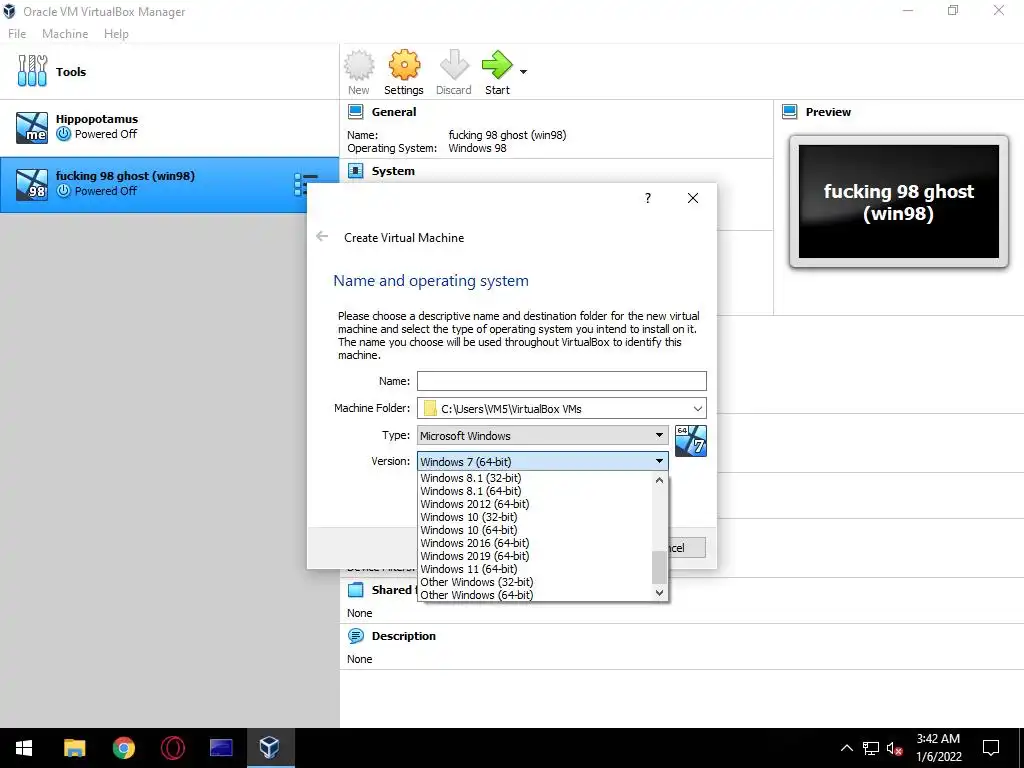Click the version list scrollbar thumb

click(660, 568)
